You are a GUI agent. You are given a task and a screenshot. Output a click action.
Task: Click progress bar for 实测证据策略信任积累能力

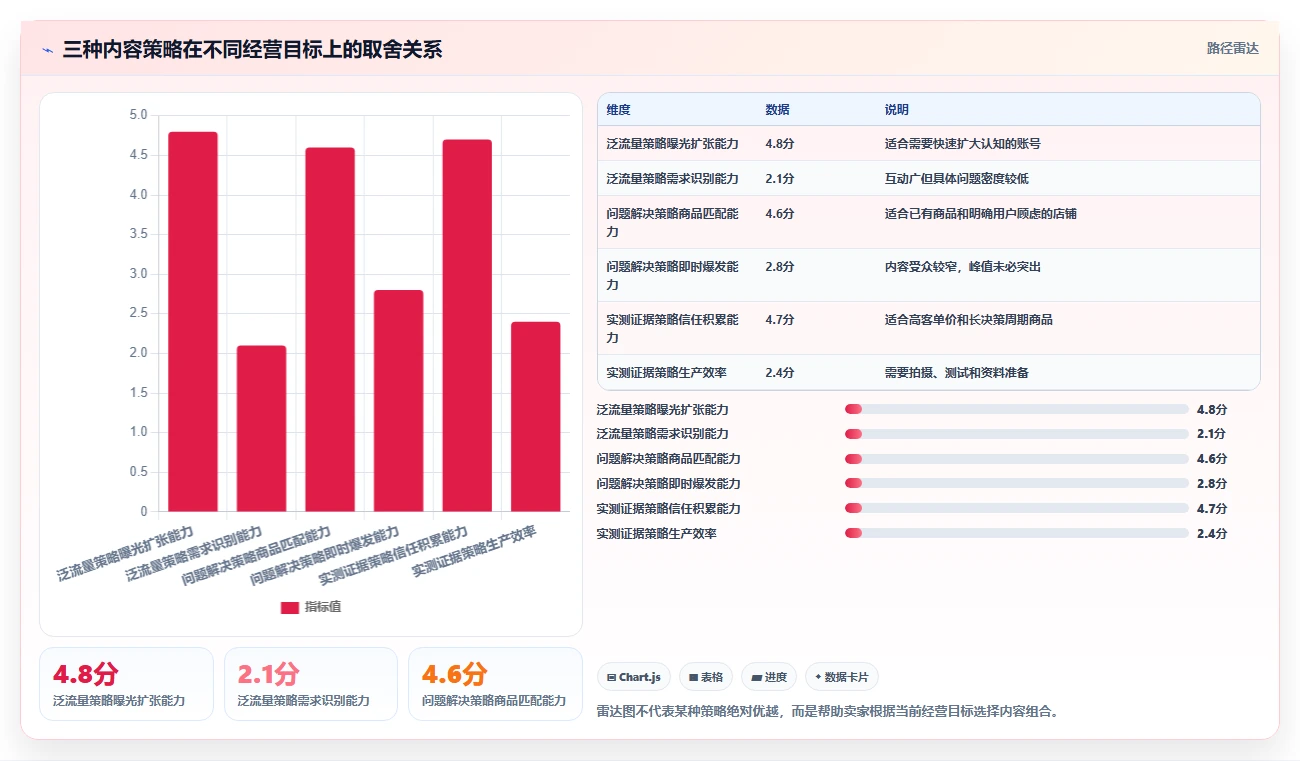pos(1016,509)
